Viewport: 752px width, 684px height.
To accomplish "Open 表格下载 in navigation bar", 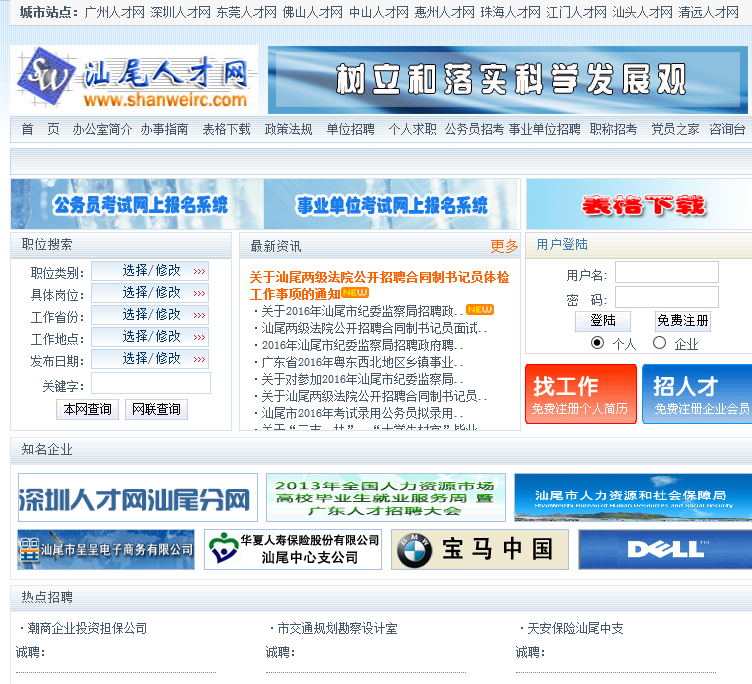I will pos(226,130).
